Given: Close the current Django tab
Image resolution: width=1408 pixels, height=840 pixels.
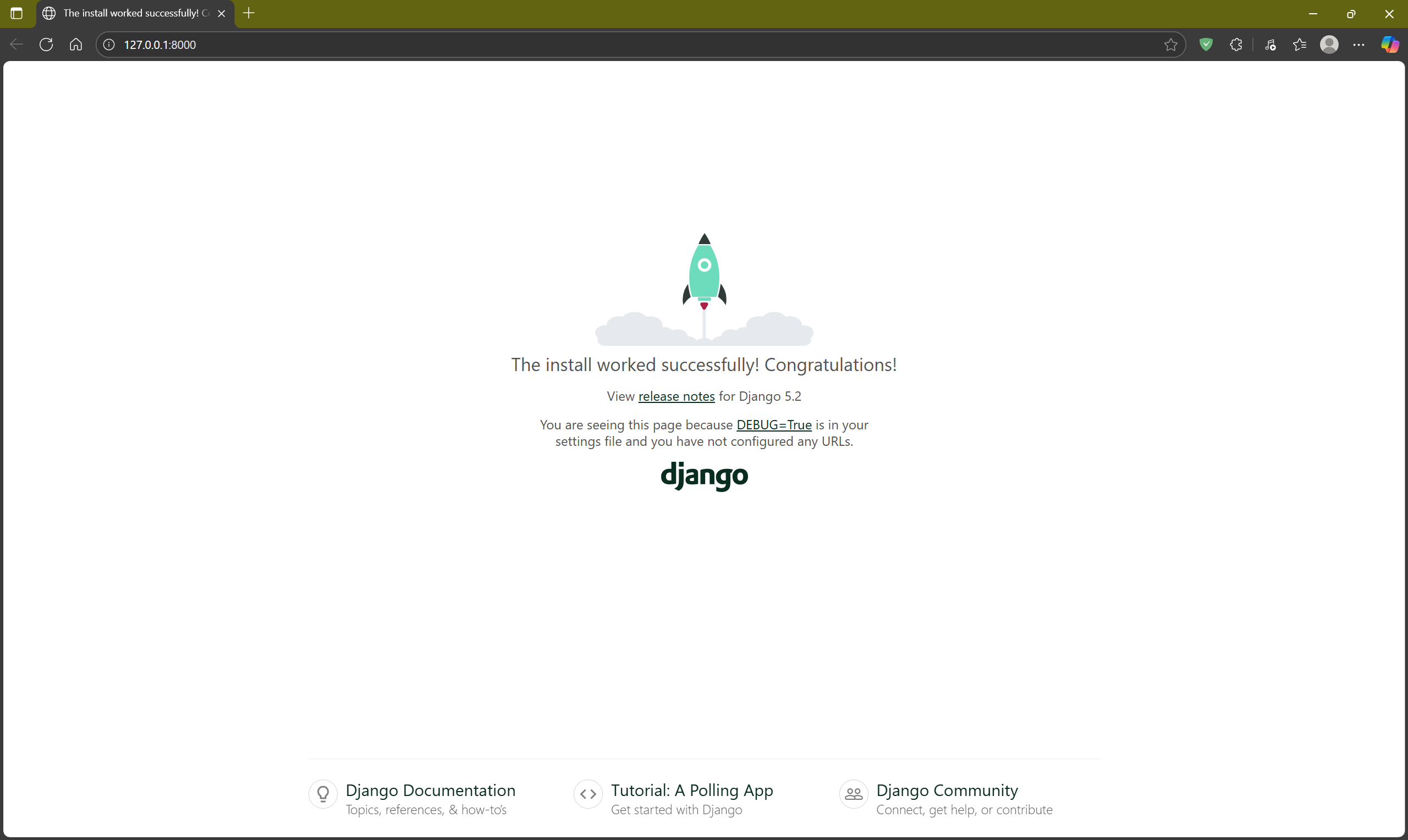Looking at the screenshot, I should pos(222,14).
